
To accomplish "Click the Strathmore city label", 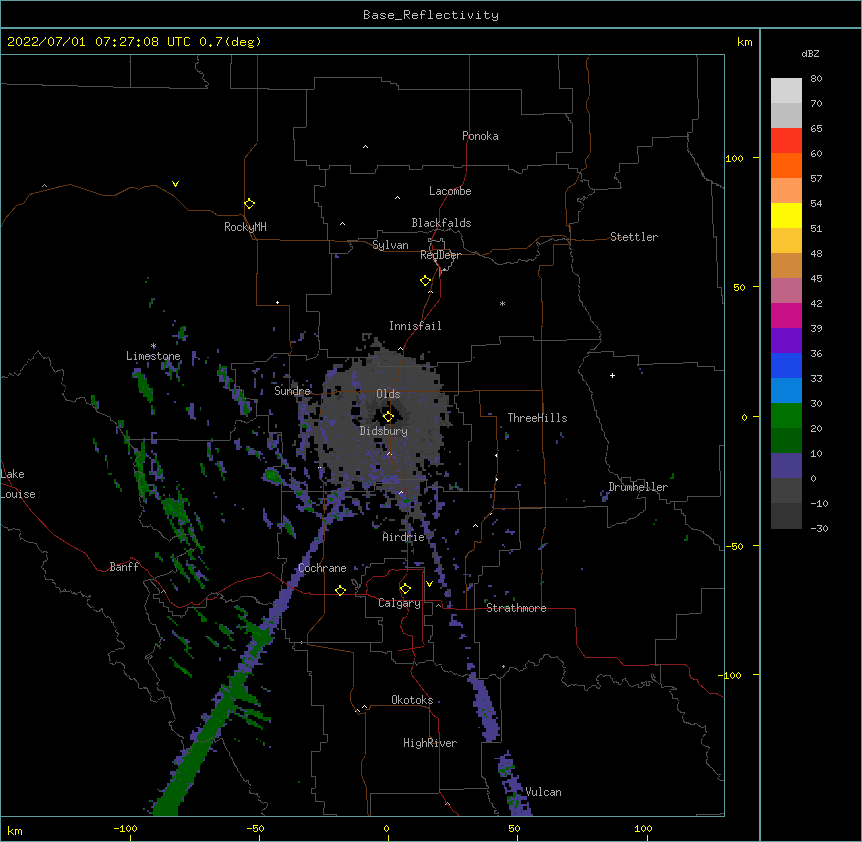I will (516, 608).
